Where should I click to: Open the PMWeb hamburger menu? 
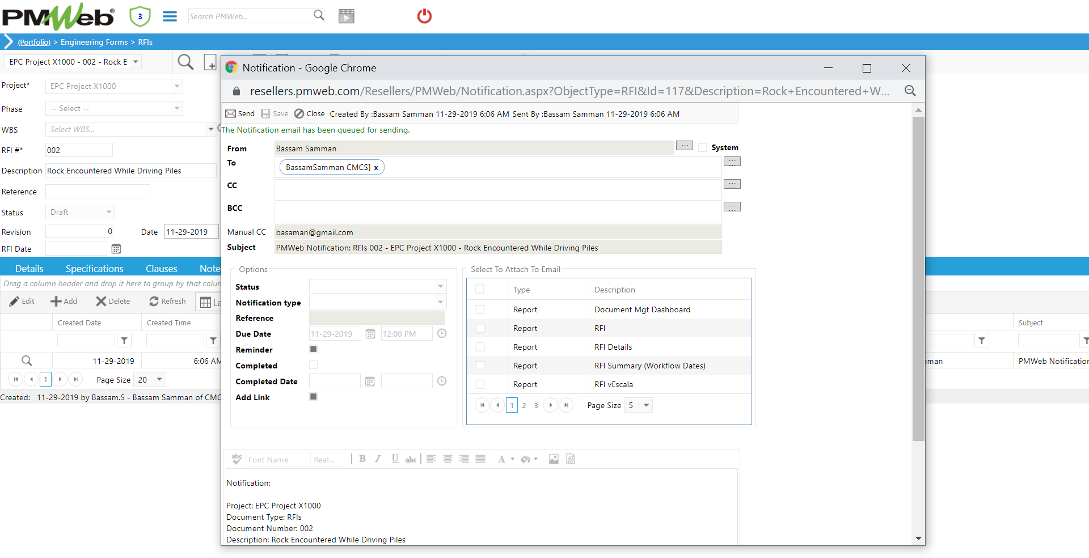coord(169,16)
